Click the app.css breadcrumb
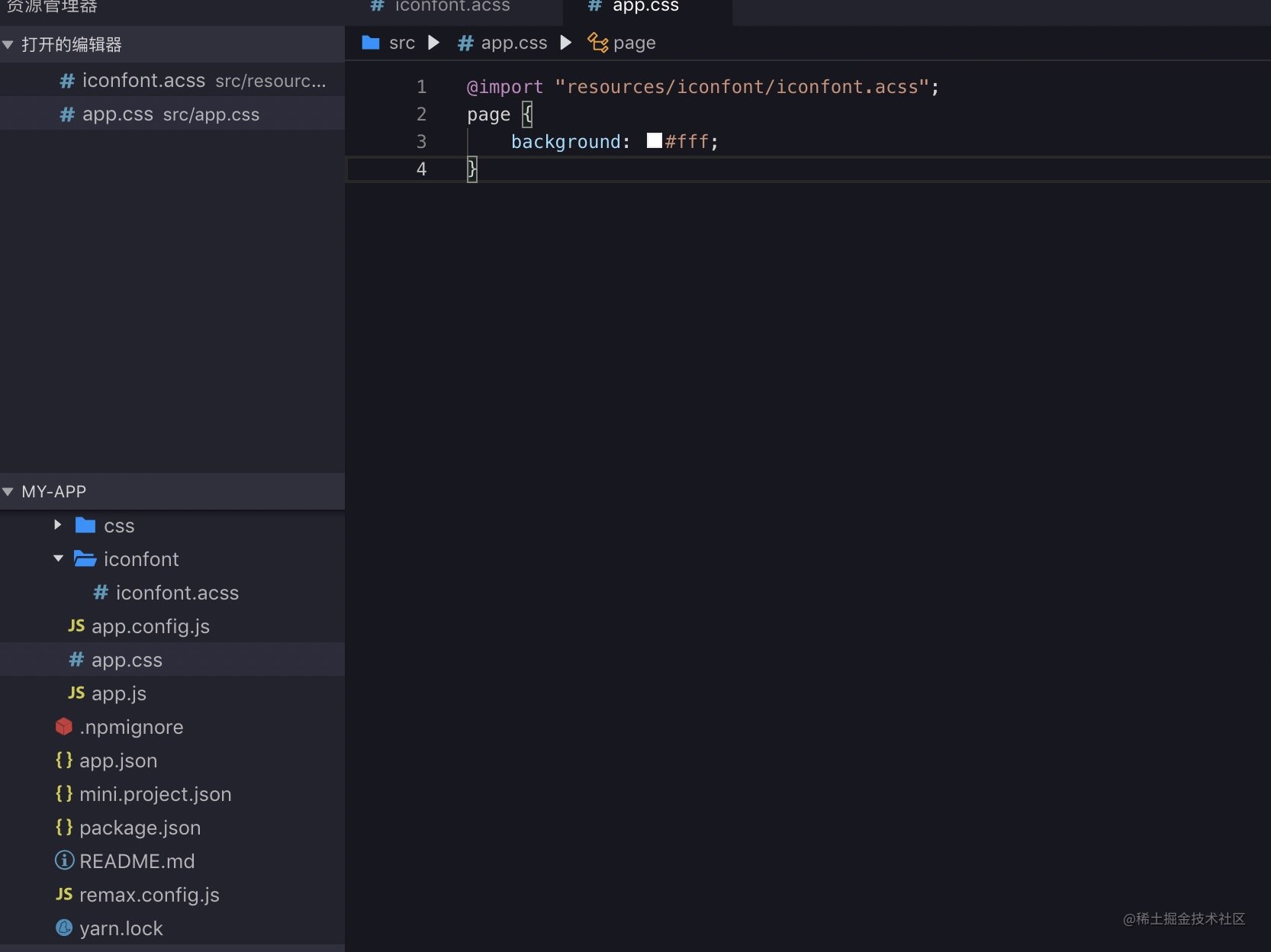Screen dimensions: 1271x952 (x=514, y=43)
